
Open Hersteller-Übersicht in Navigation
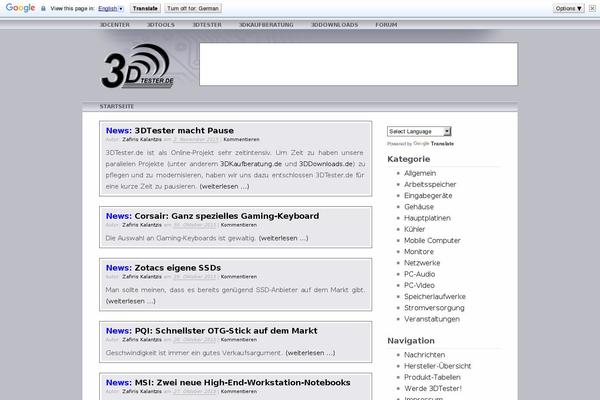click(438, 366)
